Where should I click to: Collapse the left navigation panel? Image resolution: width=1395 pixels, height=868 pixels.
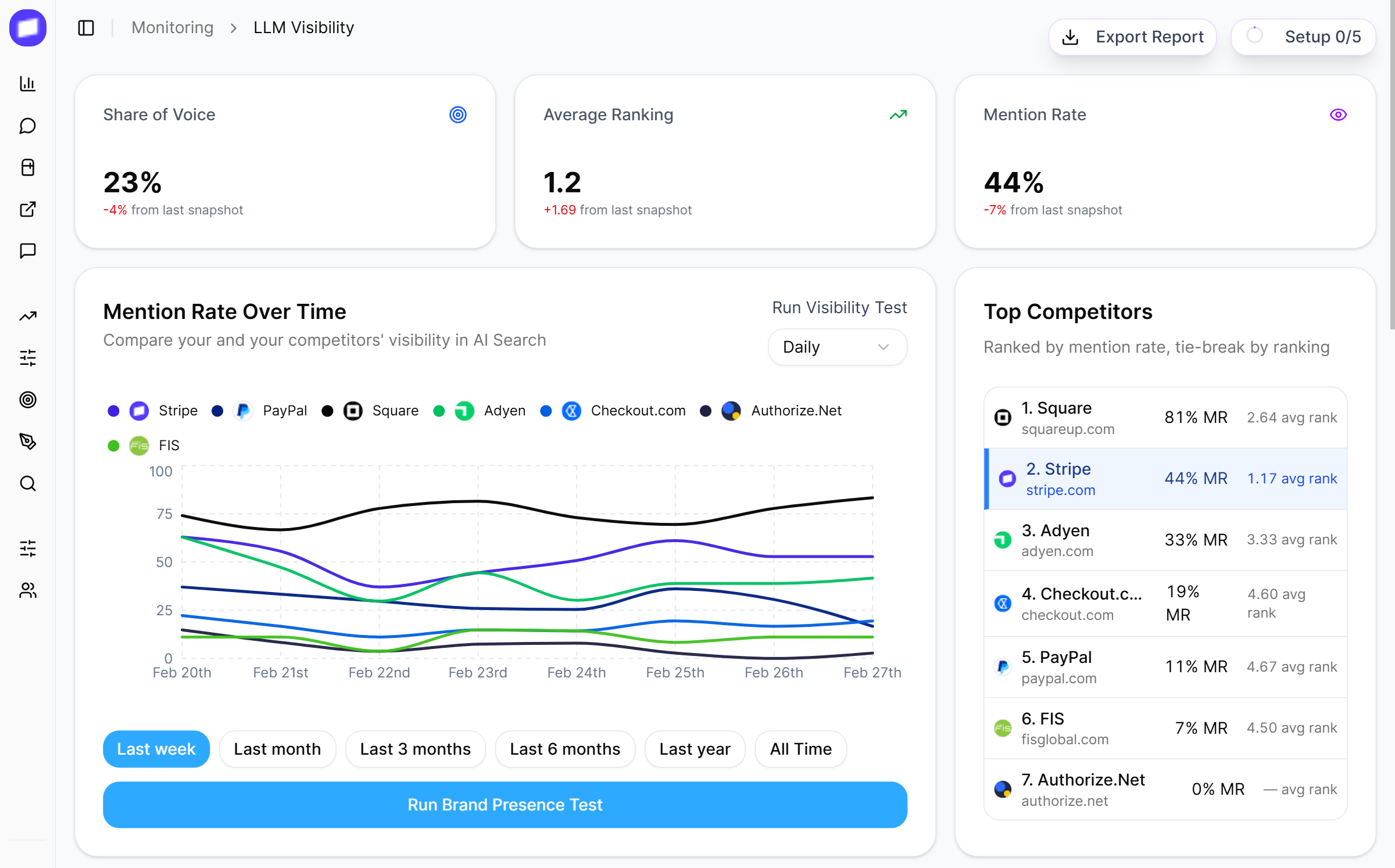click(x=85, y=27)
